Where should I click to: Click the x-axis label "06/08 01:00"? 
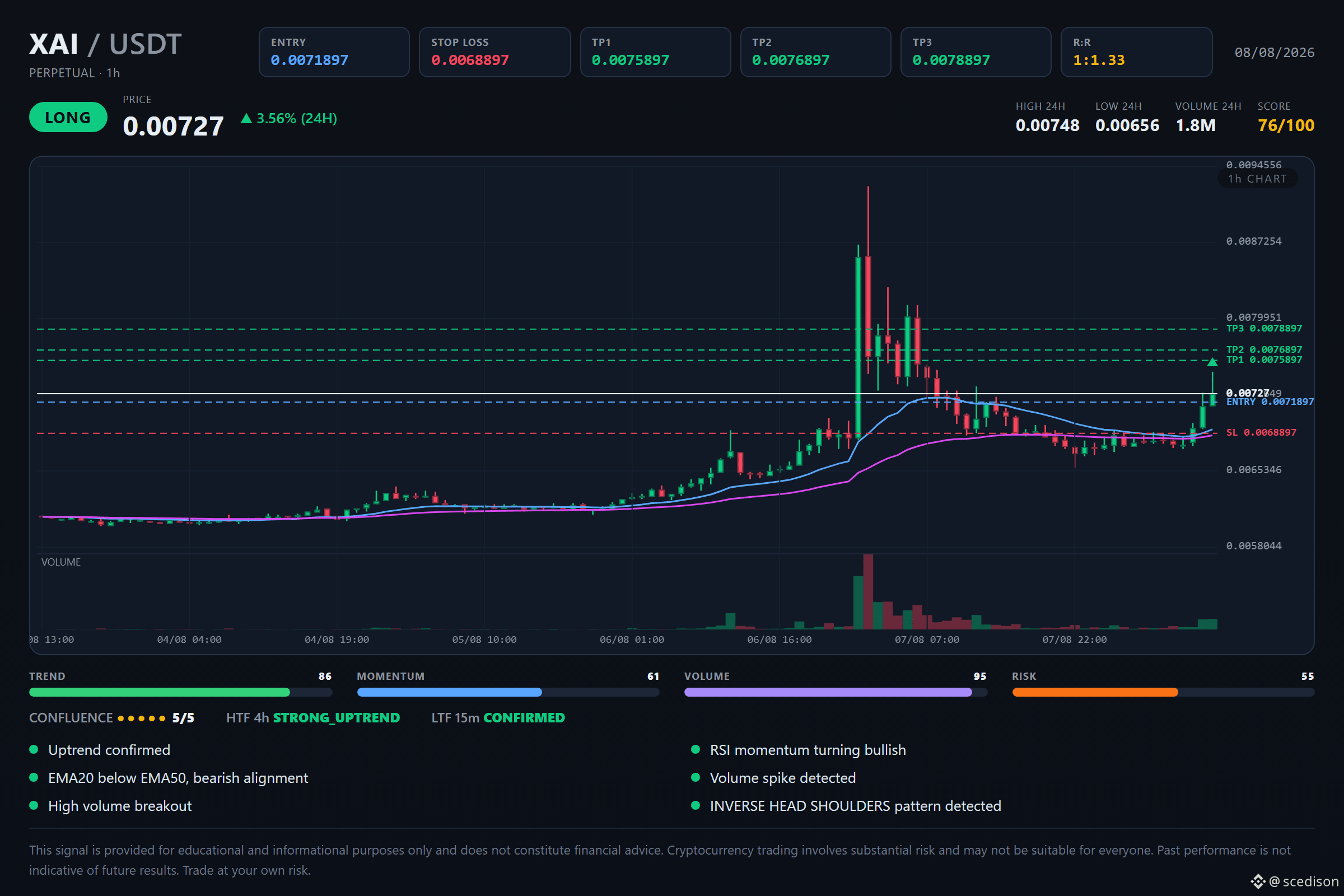[x=632, y=640]
